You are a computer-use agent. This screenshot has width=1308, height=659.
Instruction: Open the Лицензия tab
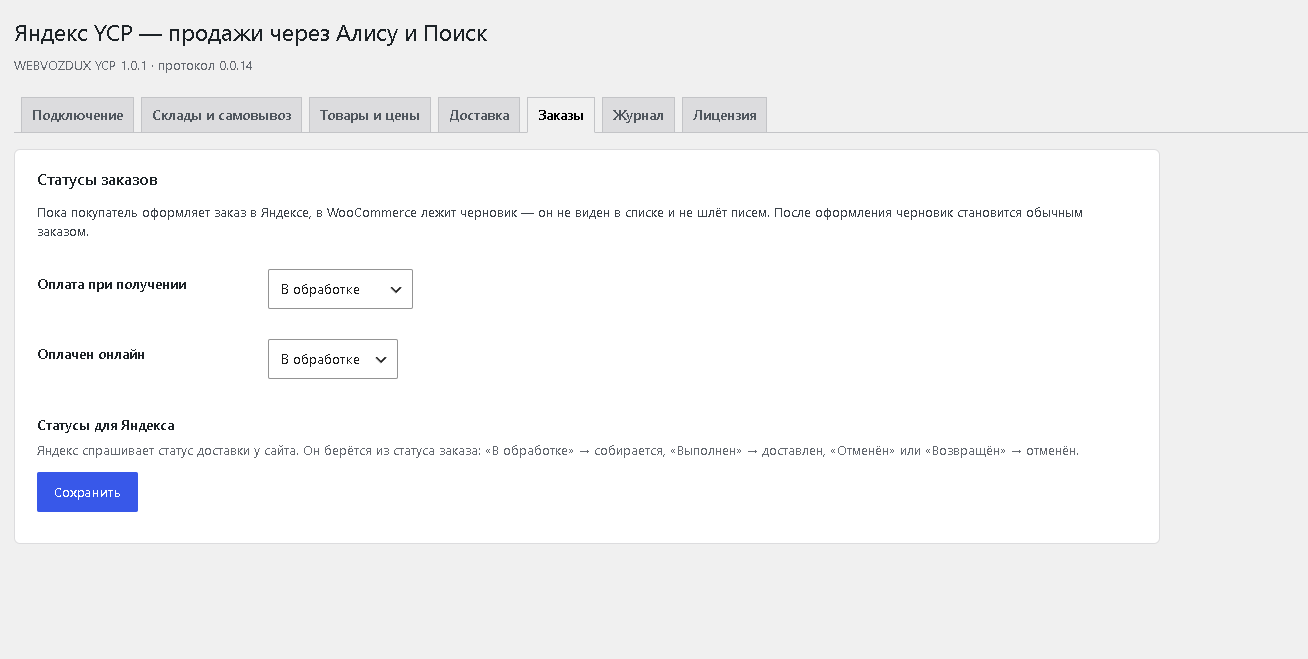point(725,115)
